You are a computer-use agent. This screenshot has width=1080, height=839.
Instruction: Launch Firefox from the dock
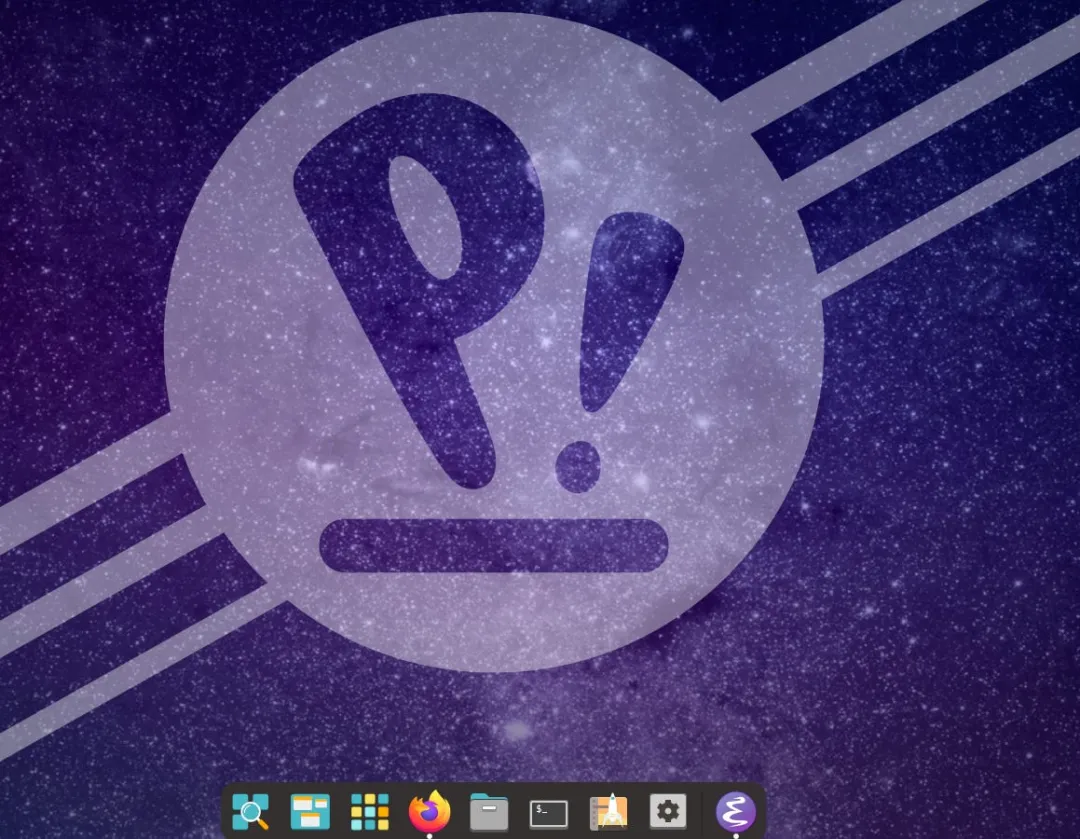pyautogui.click(x=429, y=811)
